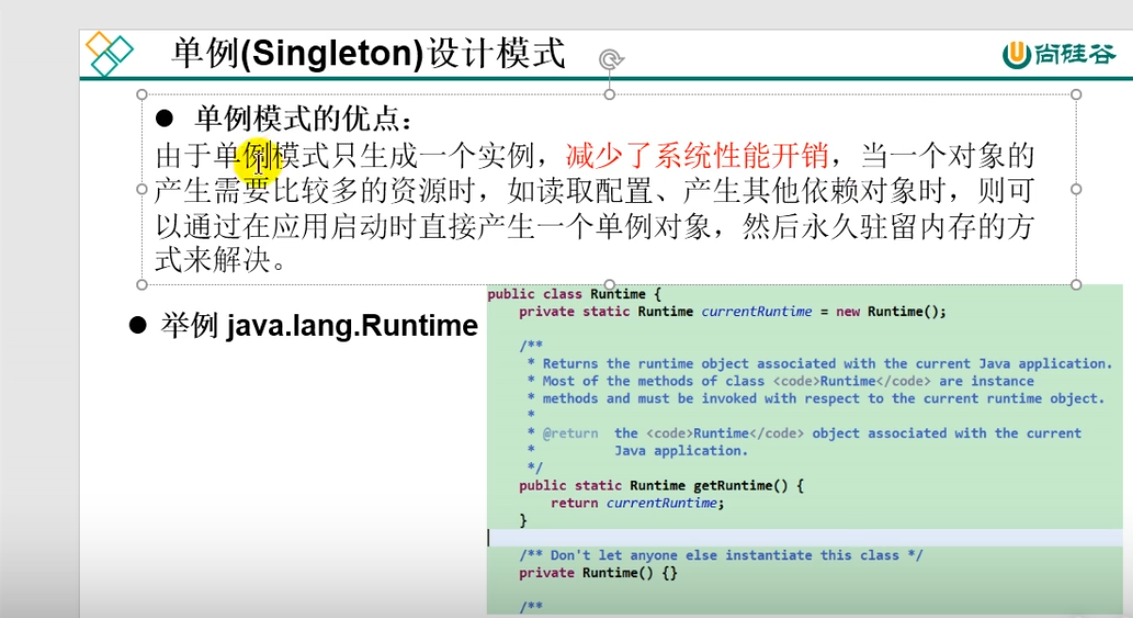
Task: Click the slide title 单例(Singleton)设计模式
Action: click(369, 53)
